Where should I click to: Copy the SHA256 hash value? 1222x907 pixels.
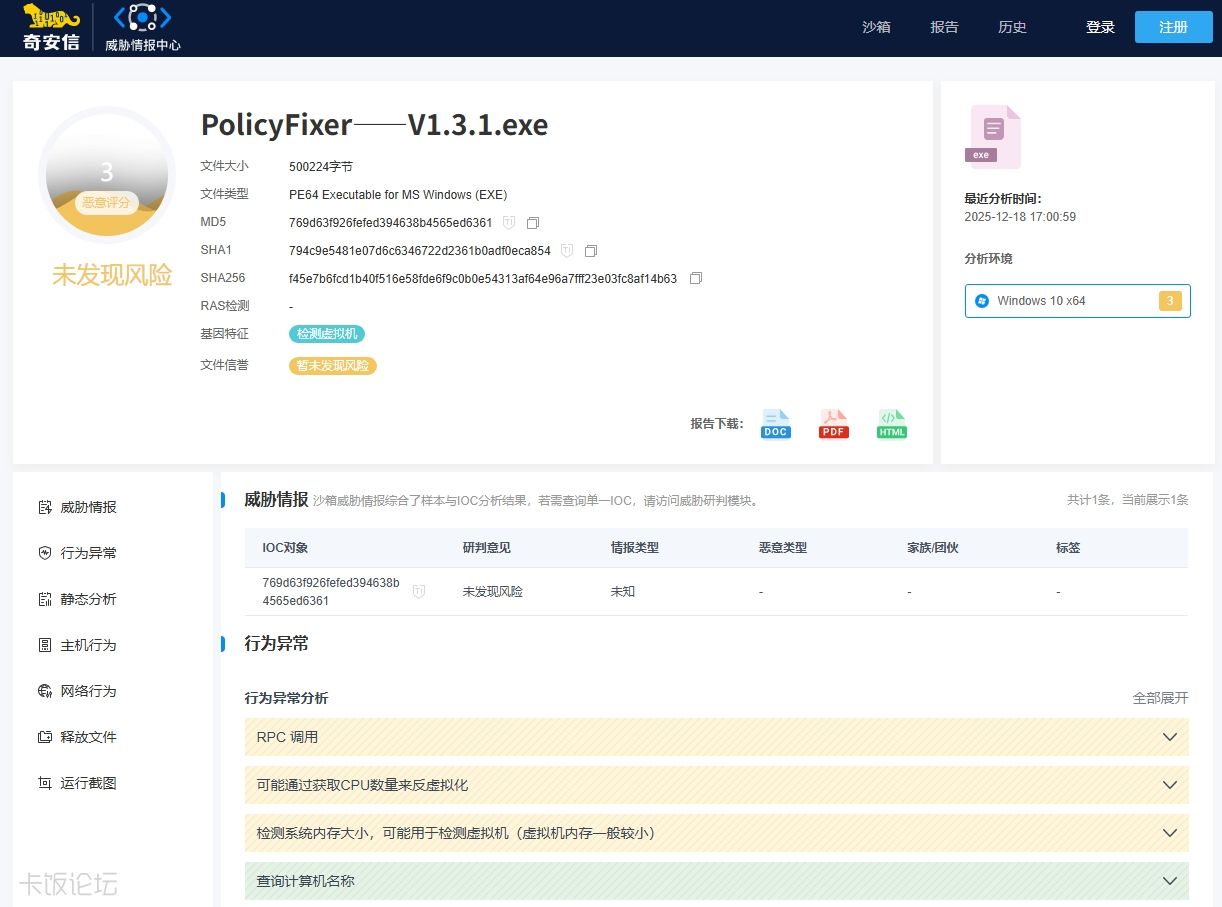695,278
